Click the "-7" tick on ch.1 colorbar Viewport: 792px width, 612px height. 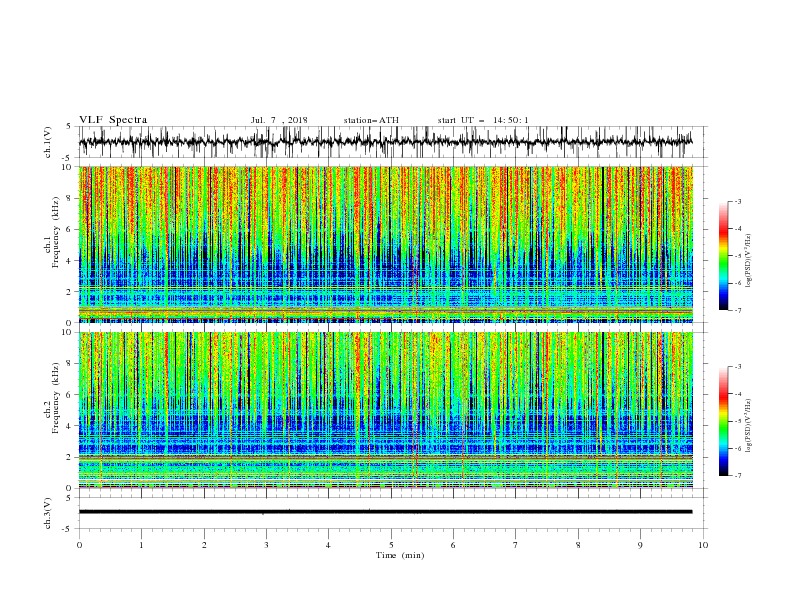point(738,310)
